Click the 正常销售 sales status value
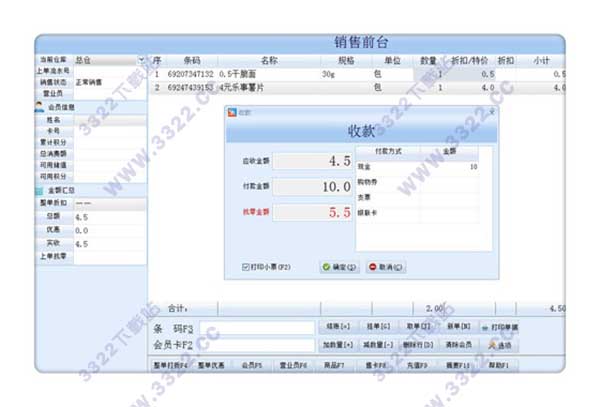Image resolution: width=600 pixels, height=407 pixels. point(89,82)
